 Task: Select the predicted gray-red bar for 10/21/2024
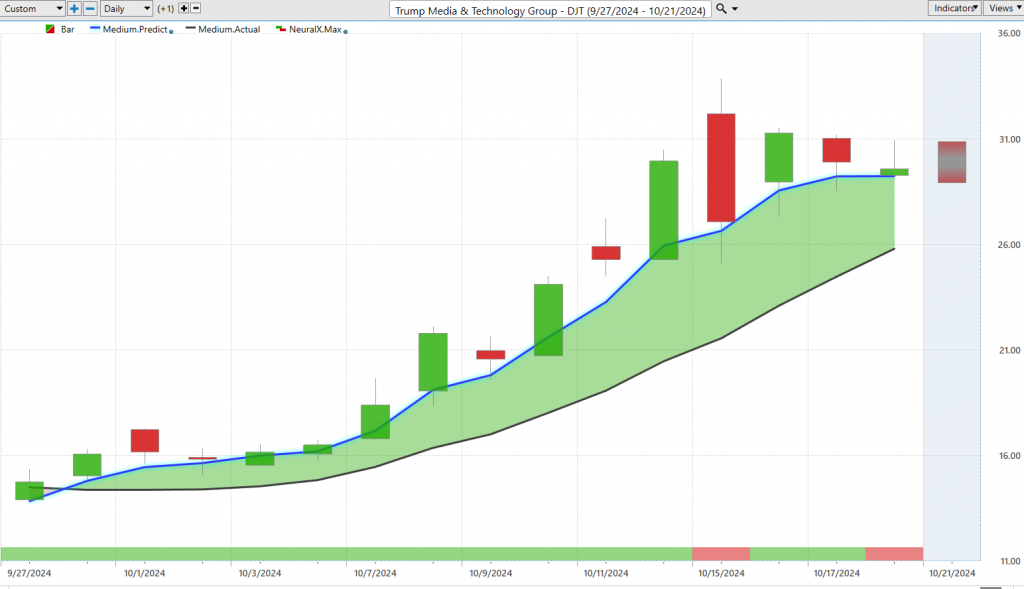click(952, 162)
